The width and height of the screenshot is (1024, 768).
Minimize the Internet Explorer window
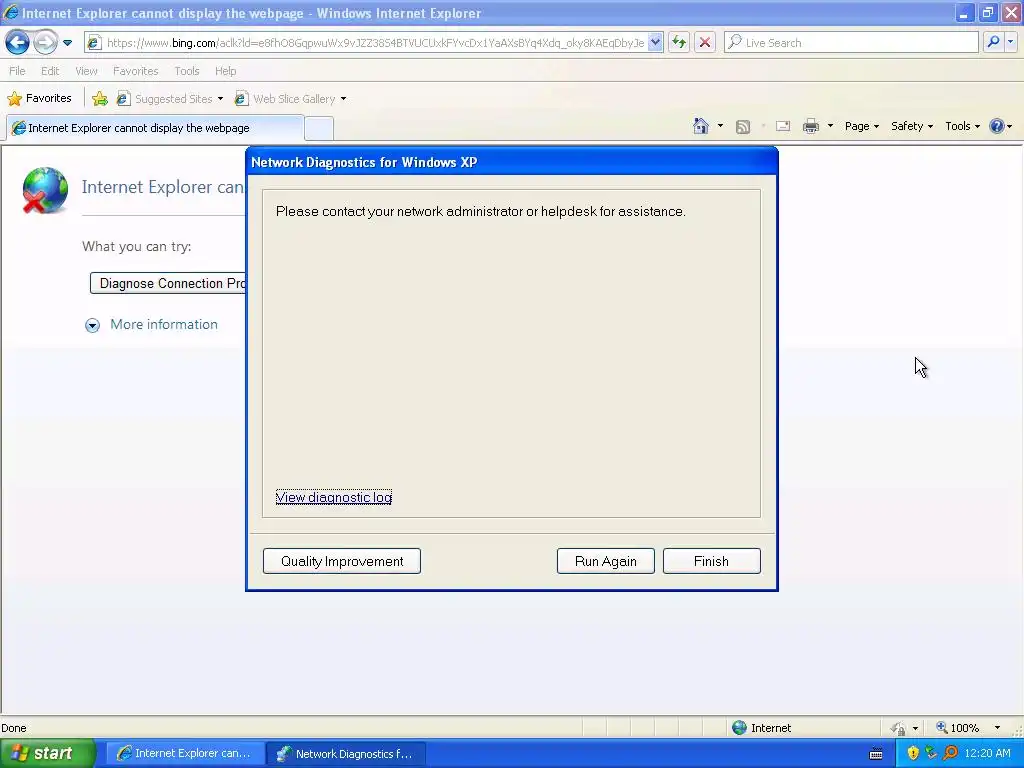pyautogui.click(x=964, y=13)
